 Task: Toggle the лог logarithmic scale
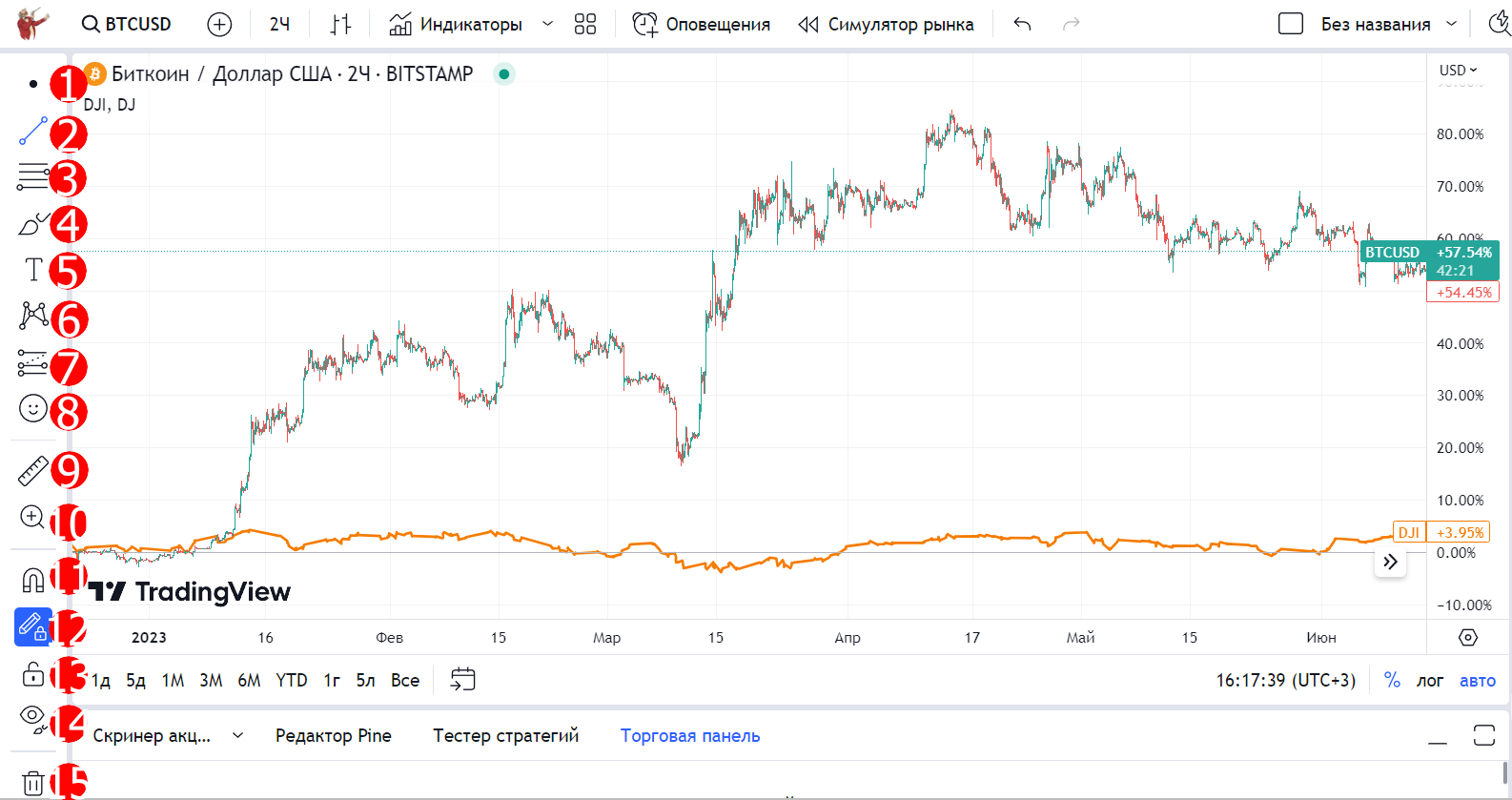1430,680
